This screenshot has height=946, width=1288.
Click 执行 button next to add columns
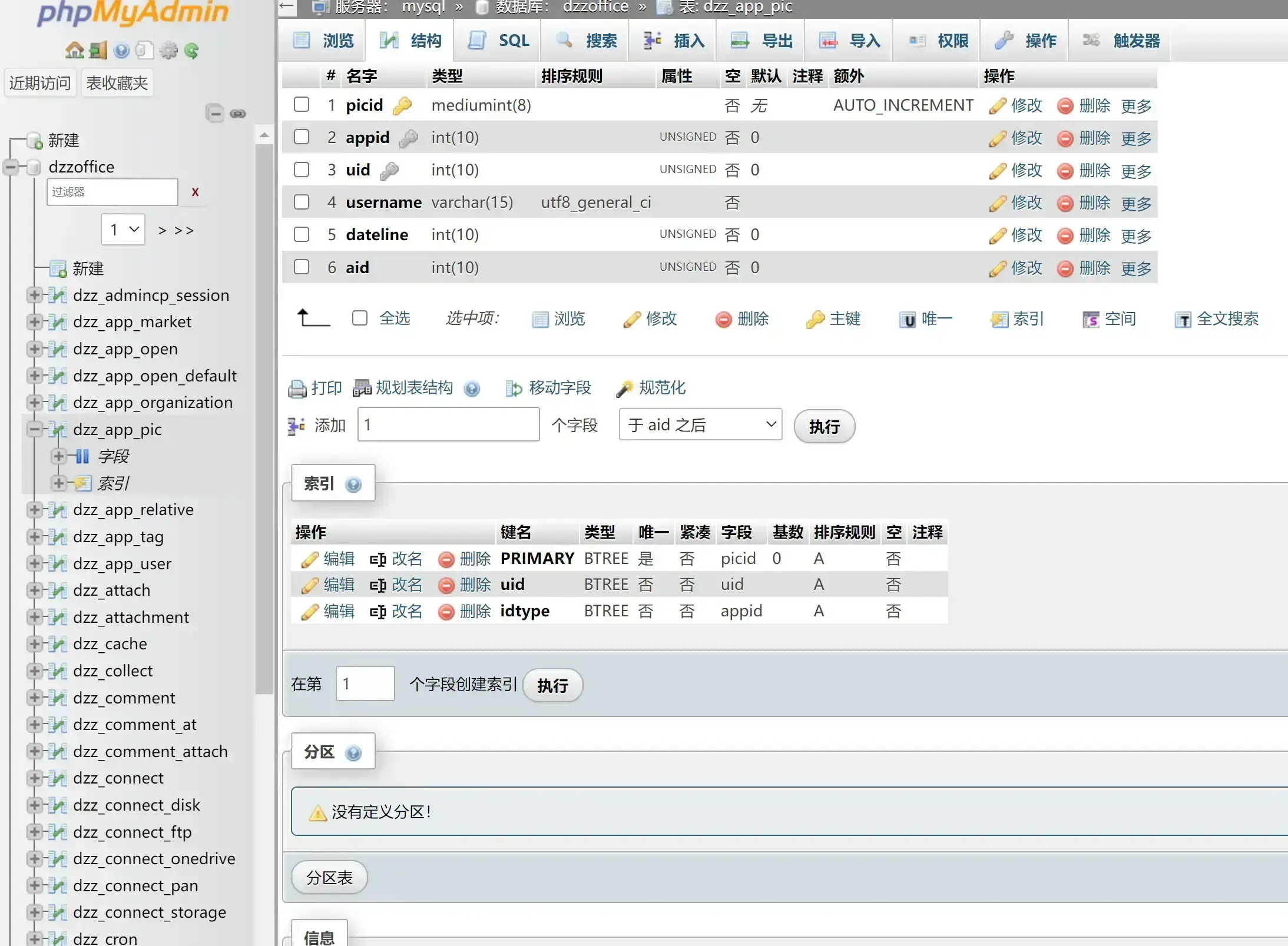click(x=824, y=426)
